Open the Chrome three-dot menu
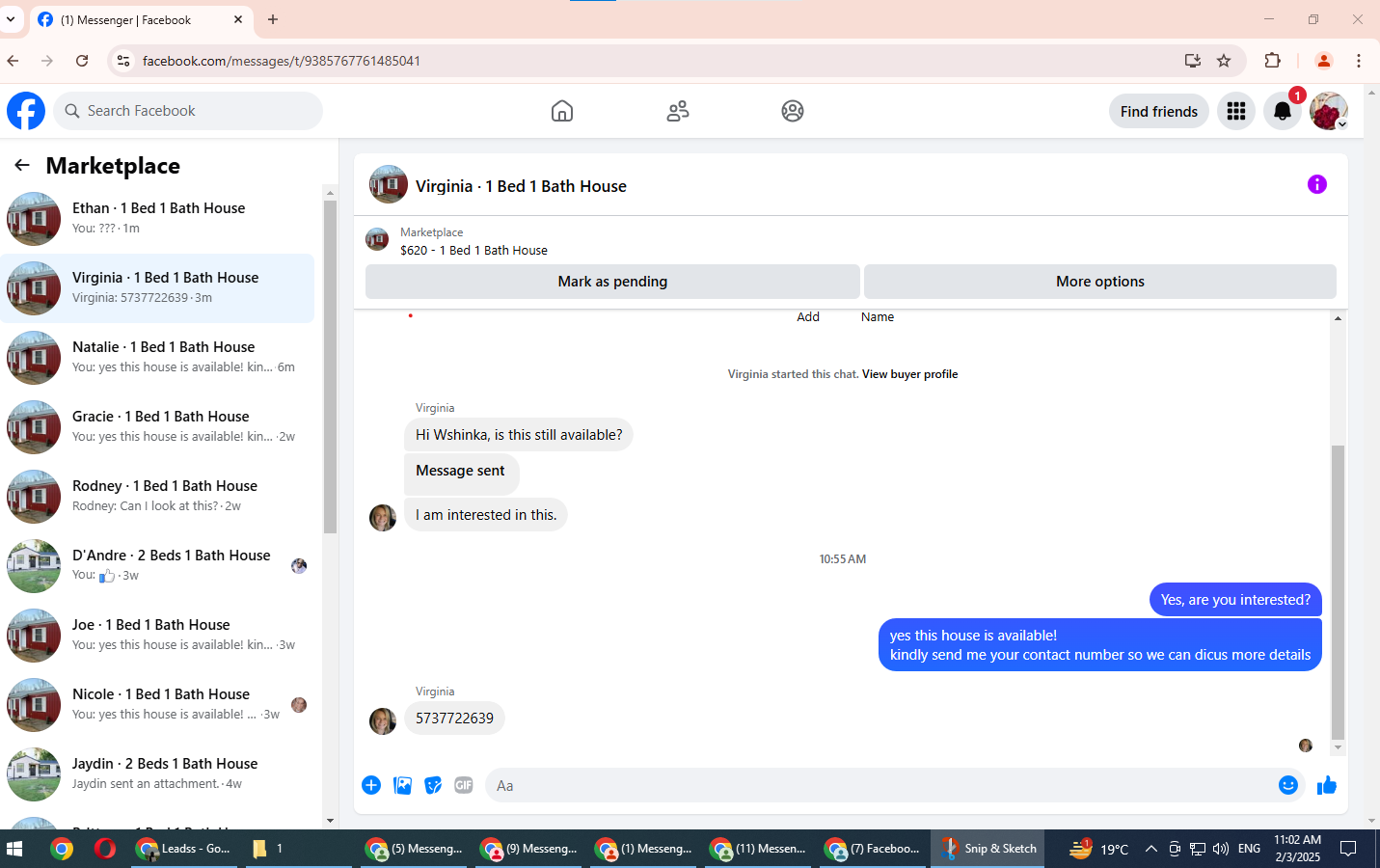The width and height of the screenshot is (1380, 868). 1359,61
